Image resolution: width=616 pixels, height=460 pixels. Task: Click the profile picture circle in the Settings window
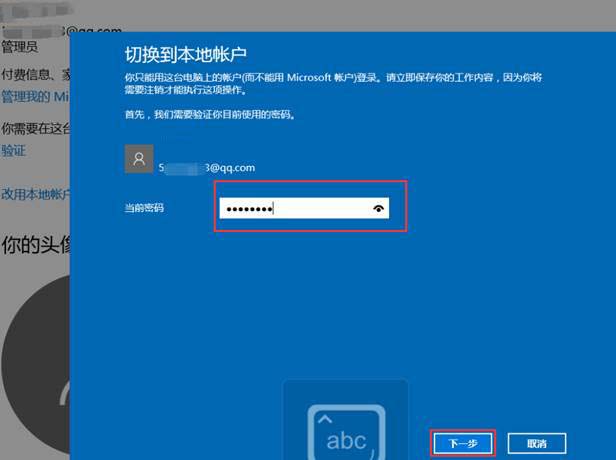pos(36,363)
